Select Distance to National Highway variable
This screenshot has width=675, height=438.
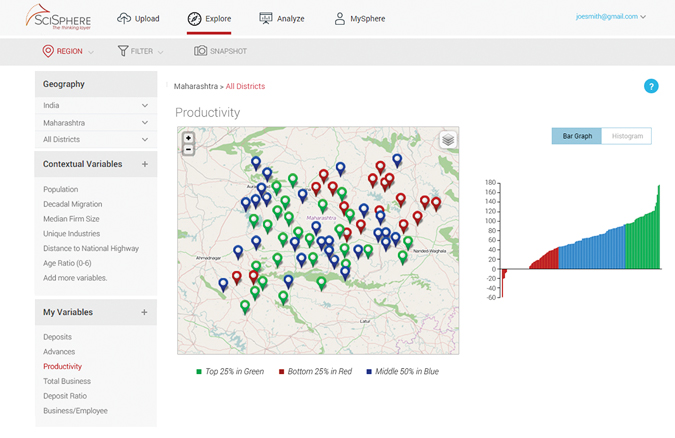(x=91, y=249)
